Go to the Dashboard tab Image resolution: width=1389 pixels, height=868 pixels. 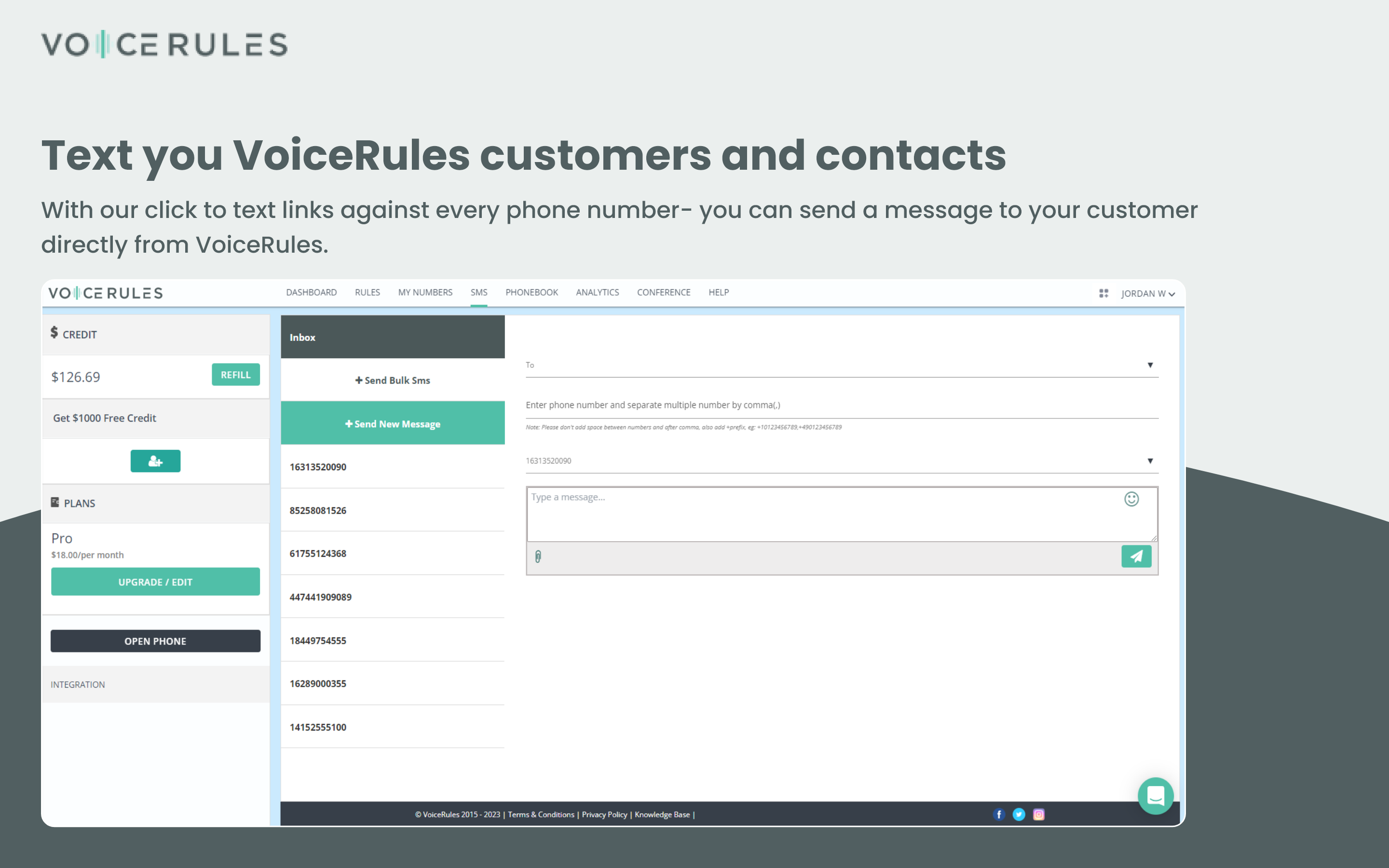click(312, 292)
